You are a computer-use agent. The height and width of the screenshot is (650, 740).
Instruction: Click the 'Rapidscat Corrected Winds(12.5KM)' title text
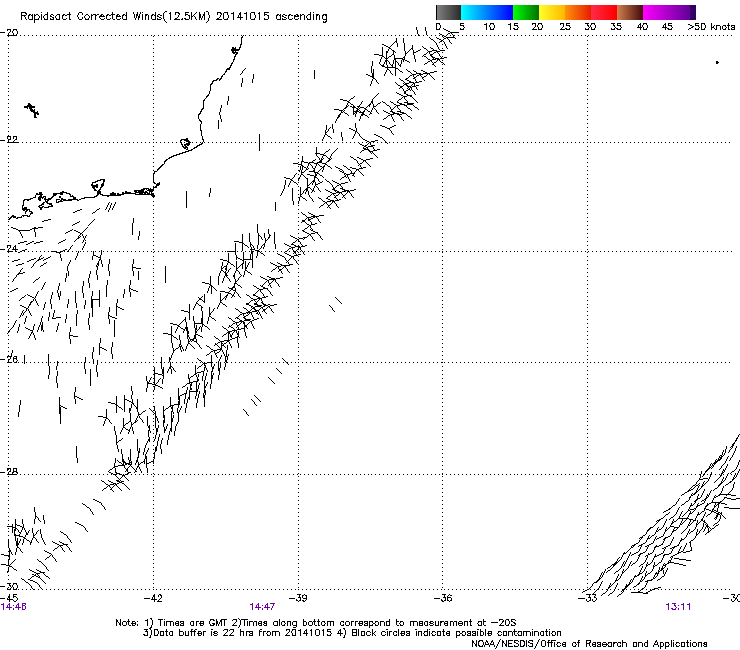pos(115,16)
